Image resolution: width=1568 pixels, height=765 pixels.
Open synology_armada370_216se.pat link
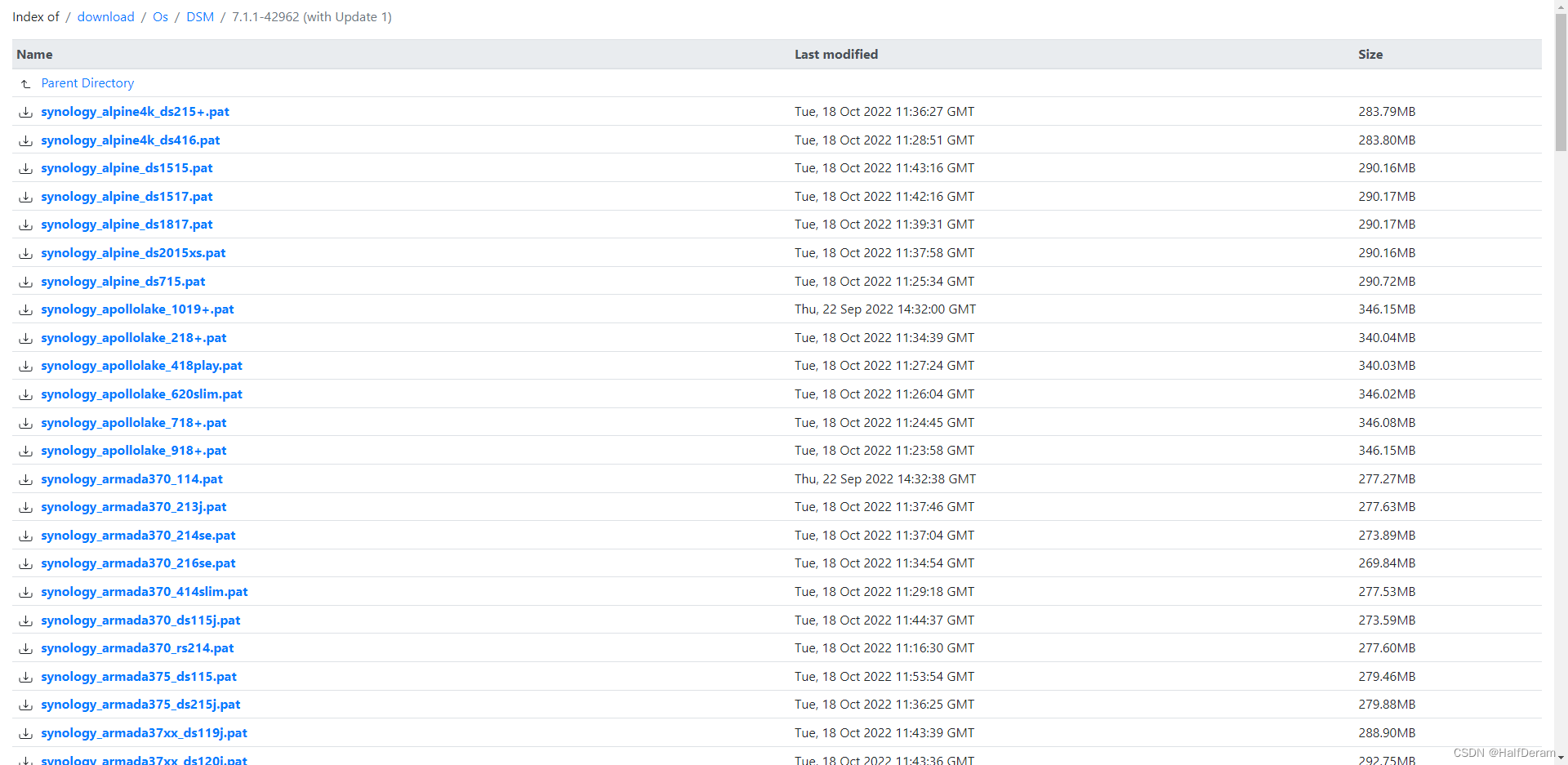tap(139, 563)
